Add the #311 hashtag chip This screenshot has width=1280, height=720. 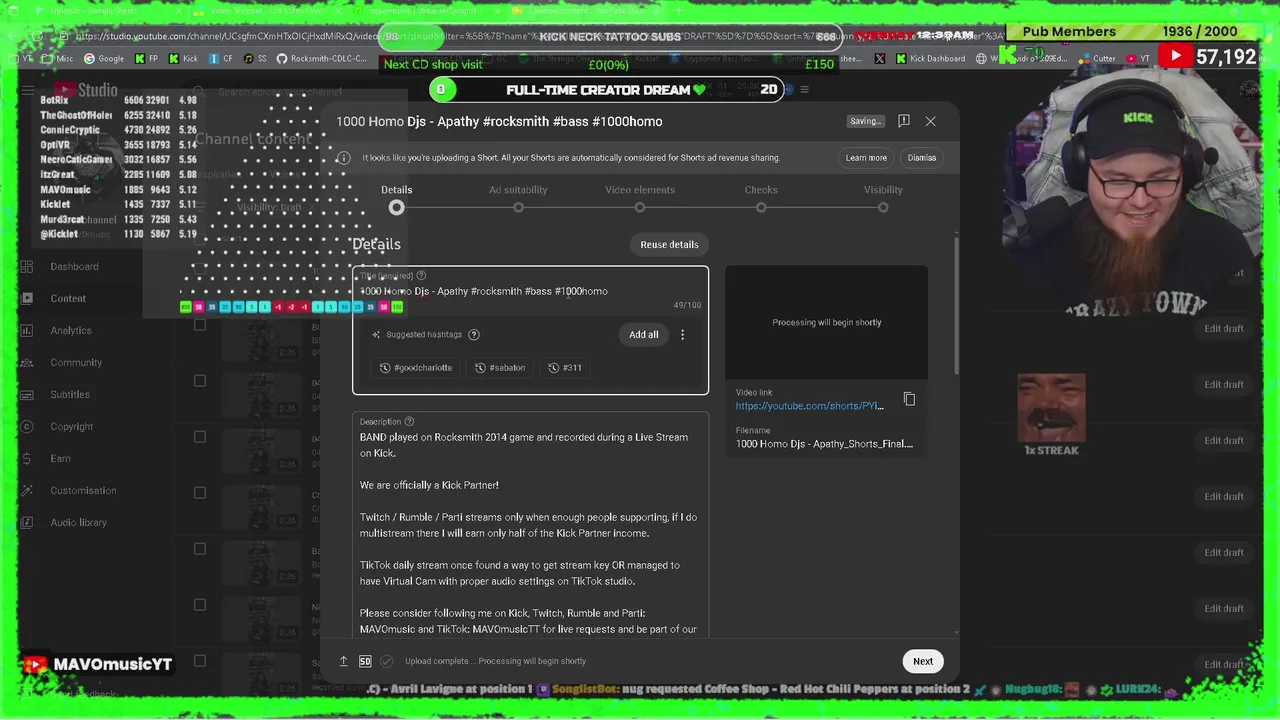click(565, 368)
